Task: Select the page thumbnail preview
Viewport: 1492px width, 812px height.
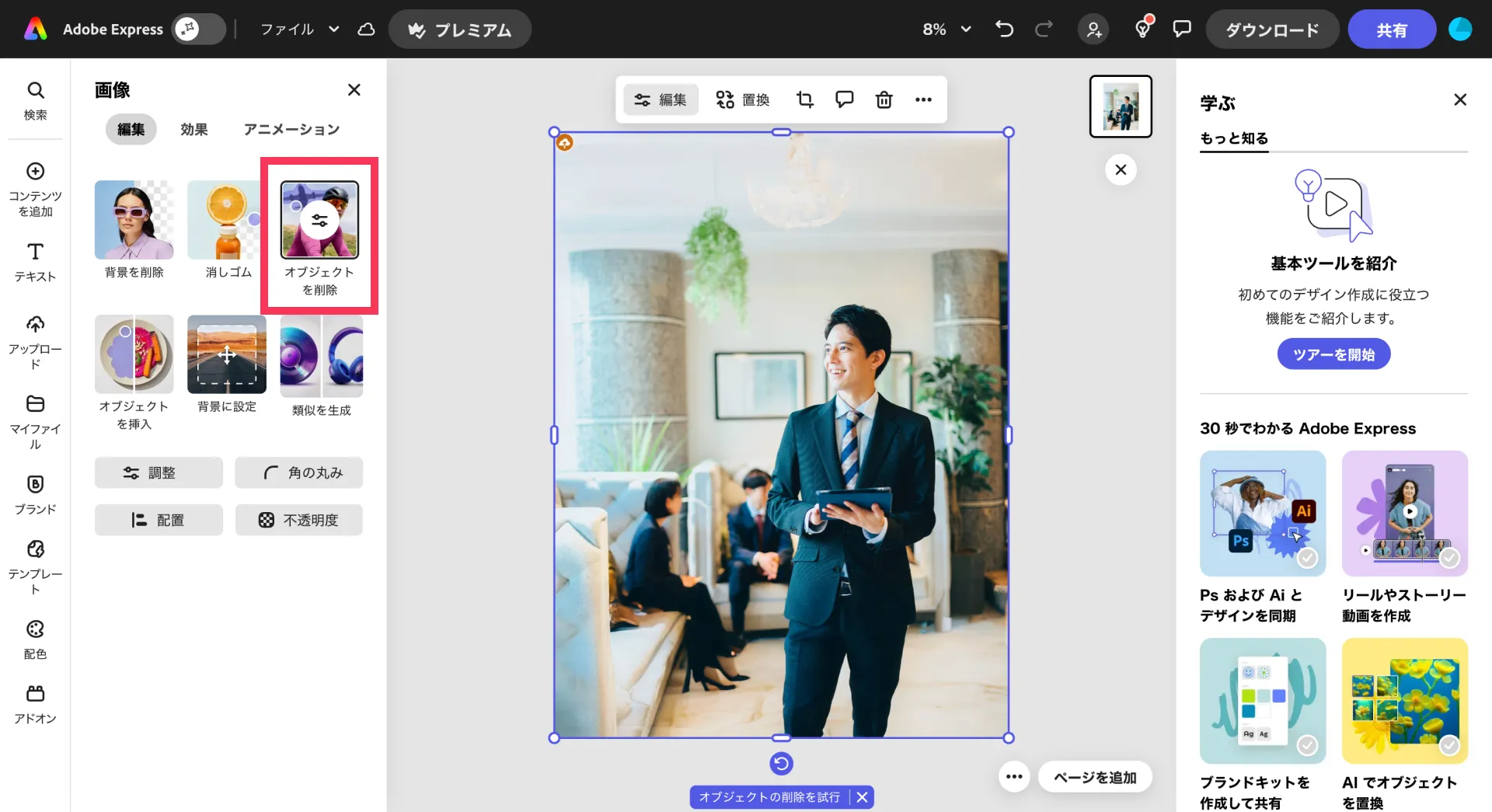Action: [1120, 106]
